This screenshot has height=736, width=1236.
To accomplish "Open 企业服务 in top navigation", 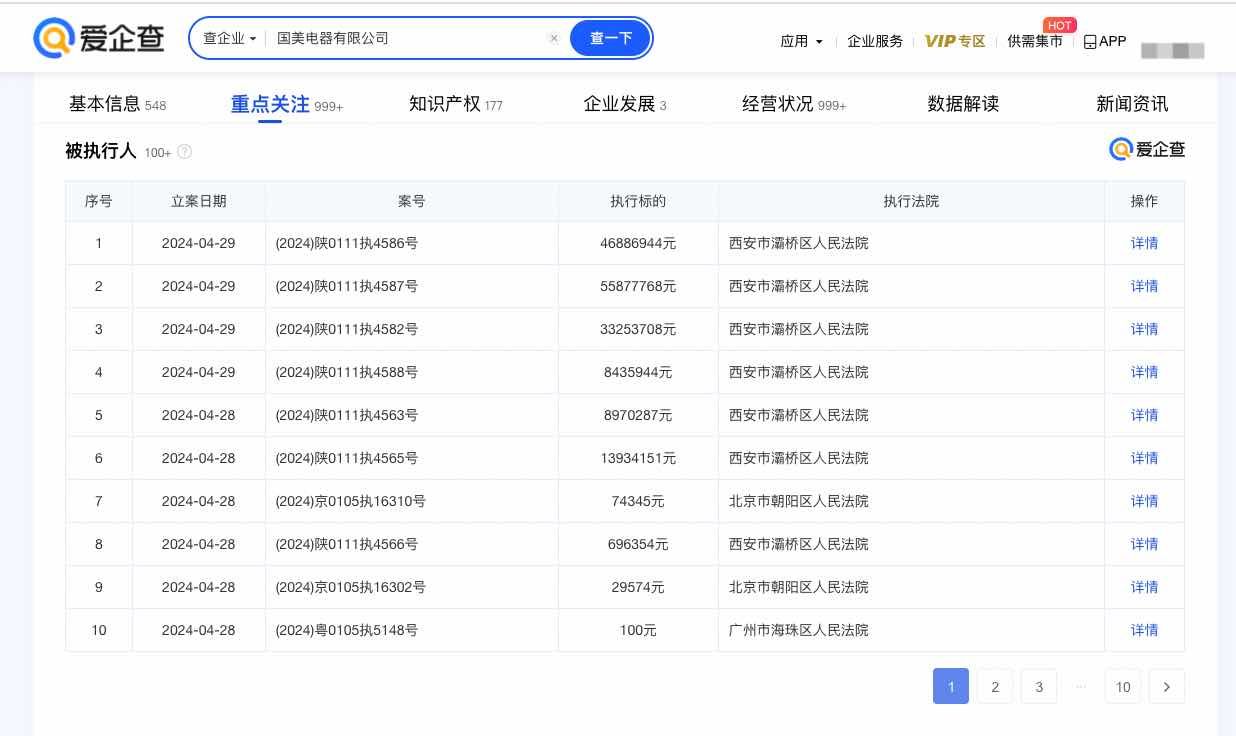I will coord(875,41).
